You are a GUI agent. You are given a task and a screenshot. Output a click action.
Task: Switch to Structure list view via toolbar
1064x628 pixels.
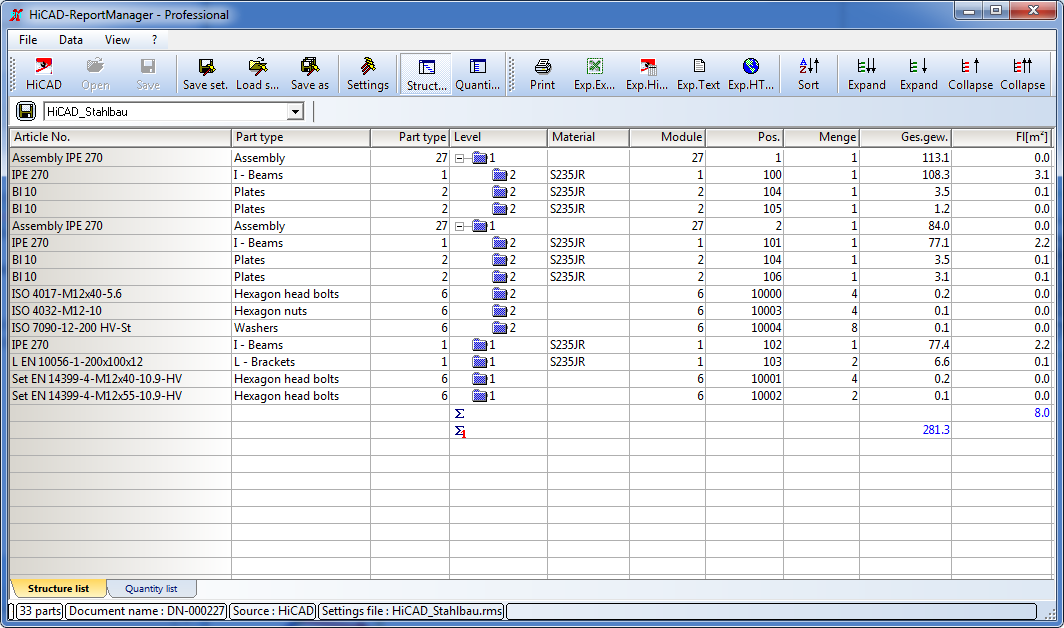pos(426,74)
